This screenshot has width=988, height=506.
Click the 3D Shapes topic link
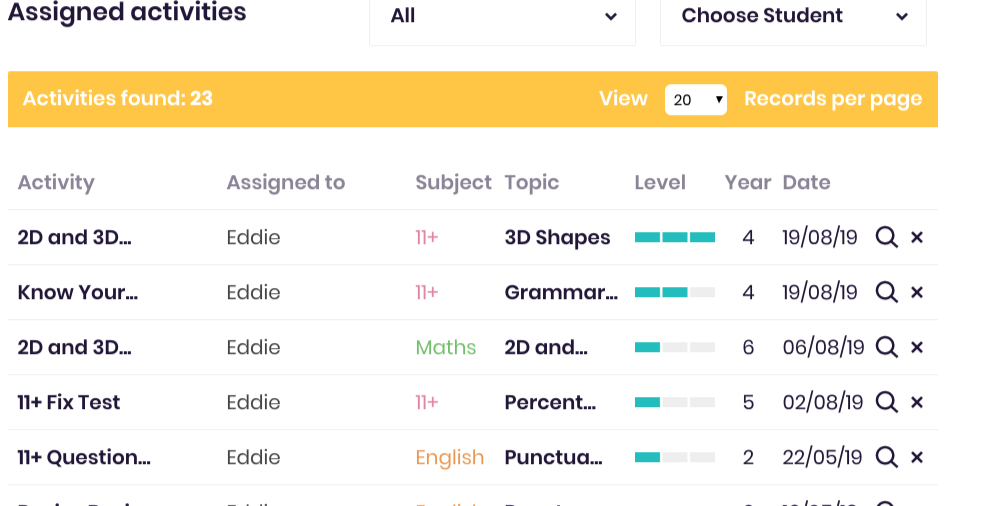pos(558,238)
